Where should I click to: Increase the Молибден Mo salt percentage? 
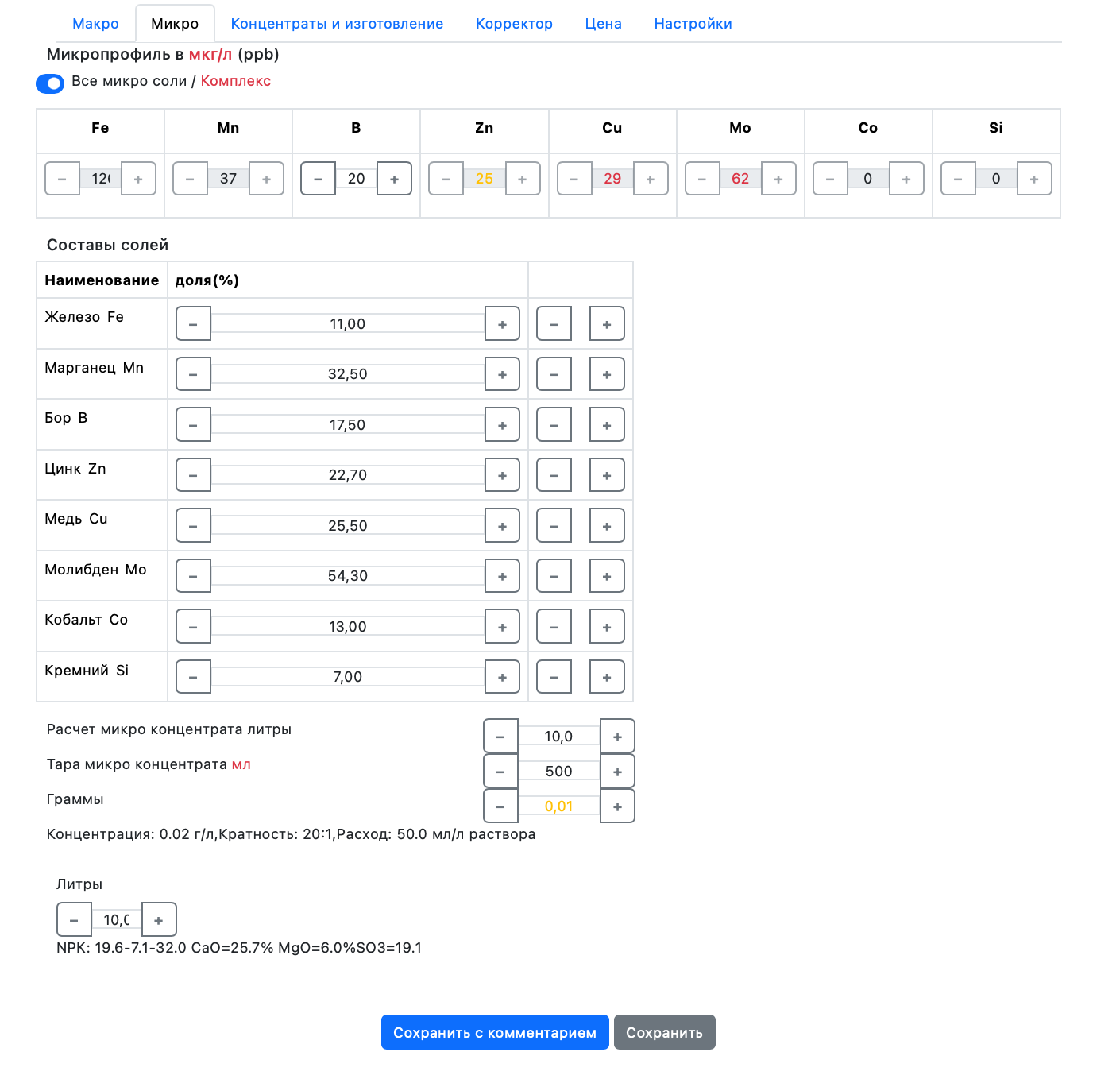click(x=502, y=576)
